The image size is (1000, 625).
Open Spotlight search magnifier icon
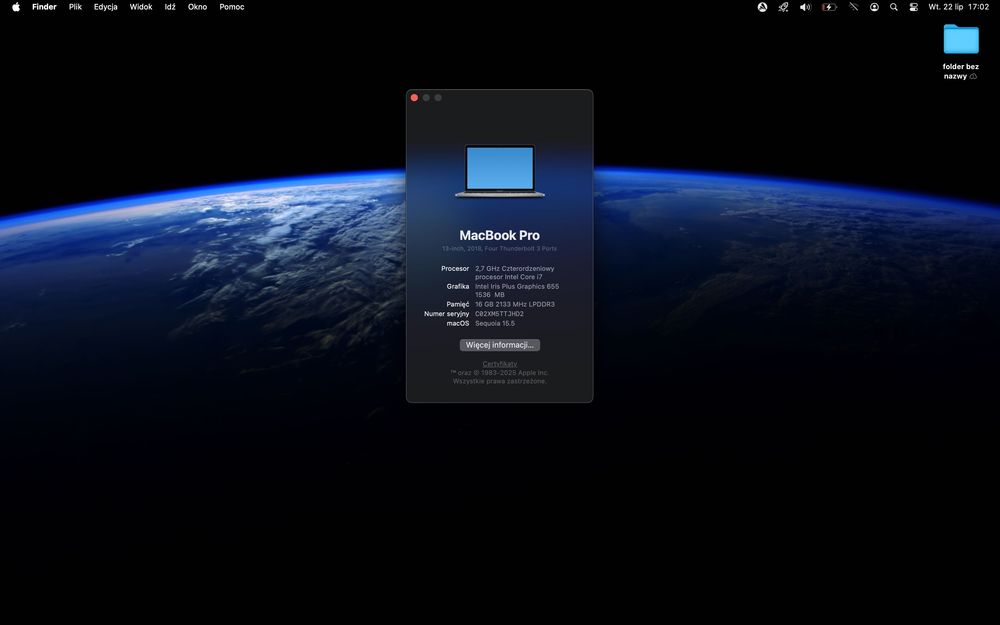(893, 7)
